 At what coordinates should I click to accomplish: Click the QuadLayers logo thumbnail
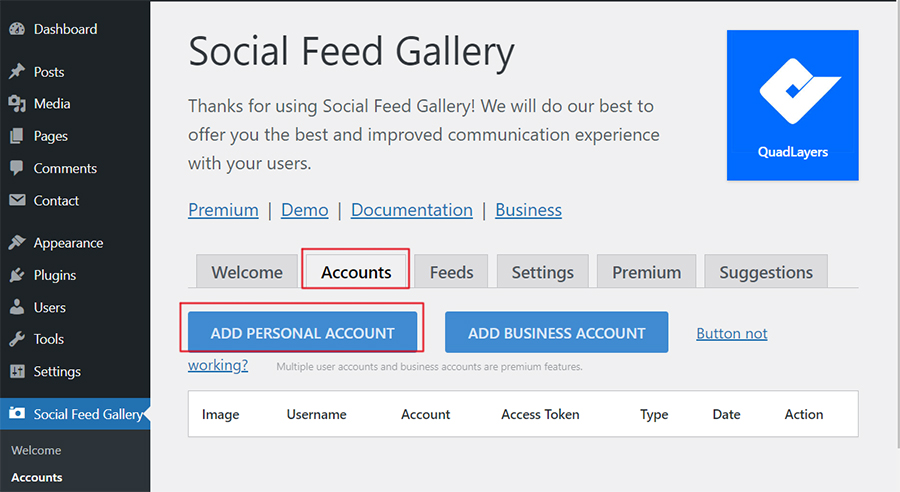coord(792,105)
